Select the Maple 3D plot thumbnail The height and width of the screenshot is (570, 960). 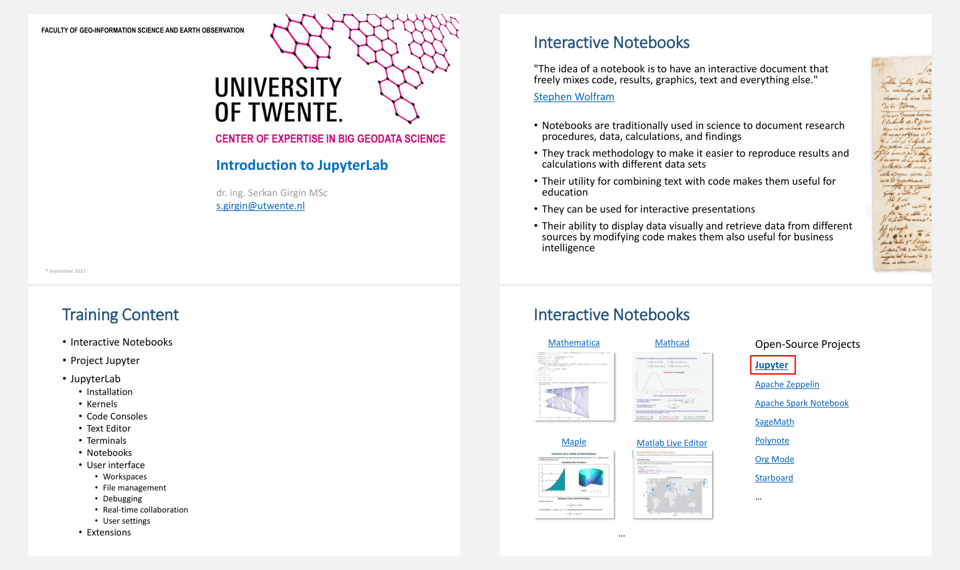tap(575, 484)
